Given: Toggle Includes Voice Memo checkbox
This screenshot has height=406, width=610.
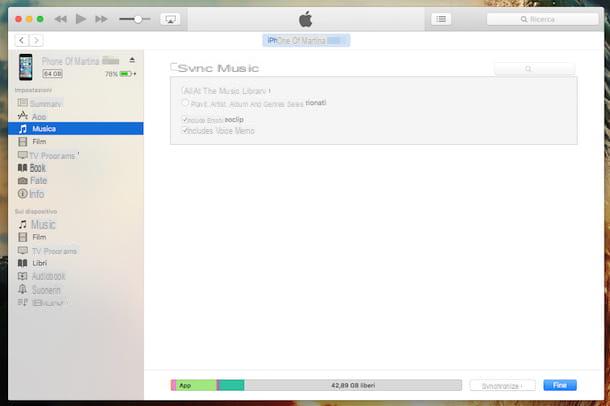Looking at the screenshot, I should tap(185, 130).
